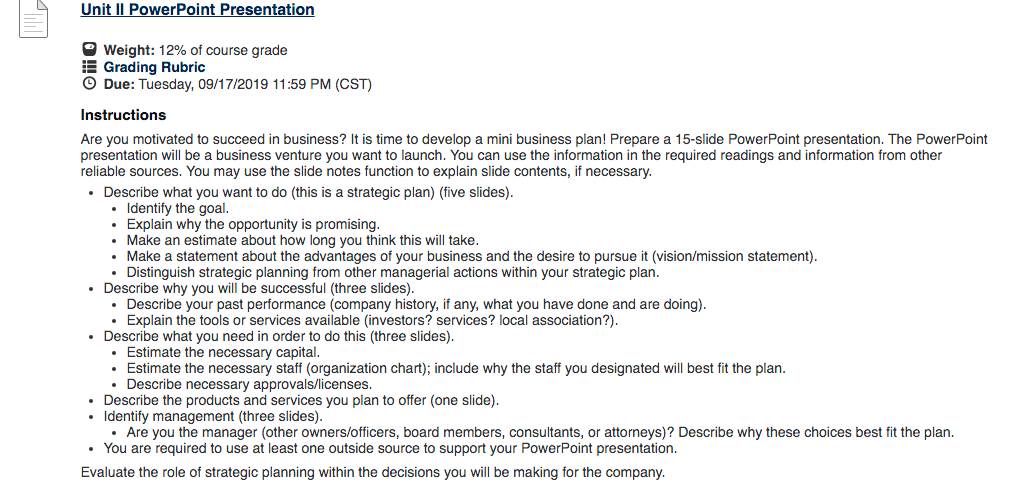The image size is (1019, 498).
Task: Click the weight scale icon
Action: click(x=90, y=49)
